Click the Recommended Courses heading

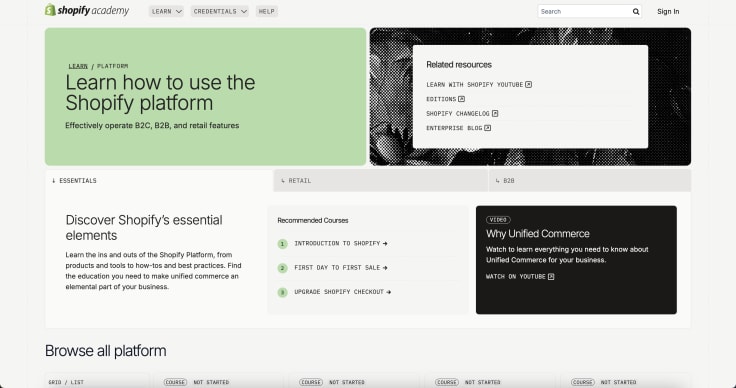313,221
